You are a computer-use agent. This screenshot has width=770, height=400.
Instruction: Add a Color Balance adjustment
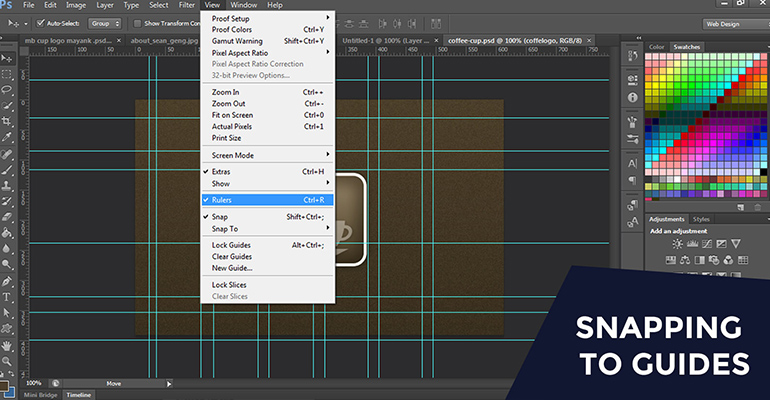[x=685, y=260]
